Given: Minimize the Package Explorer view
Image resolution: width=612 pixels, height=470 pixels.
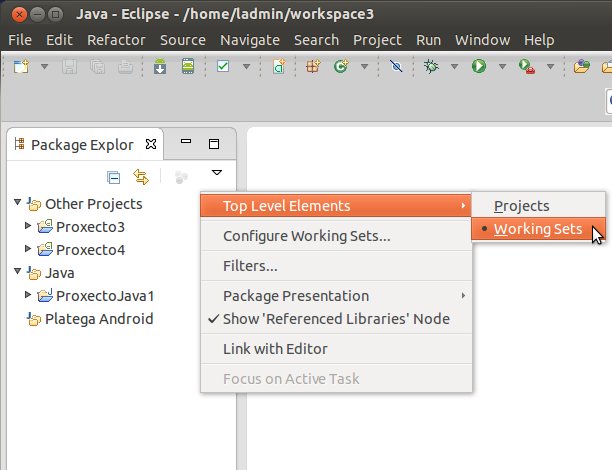Looking at the screenshot, I should tap(186, 142).
